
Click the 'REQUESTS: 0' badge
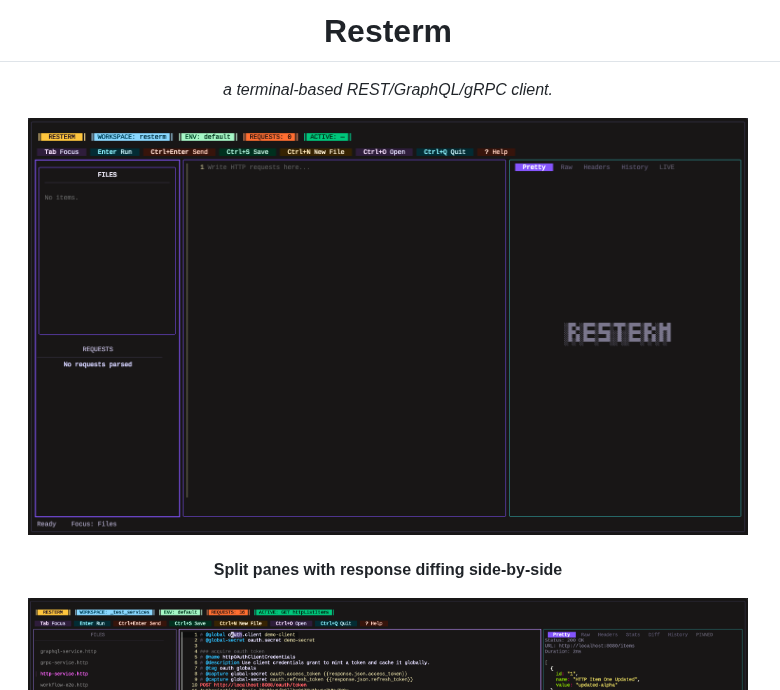[270, 137]
